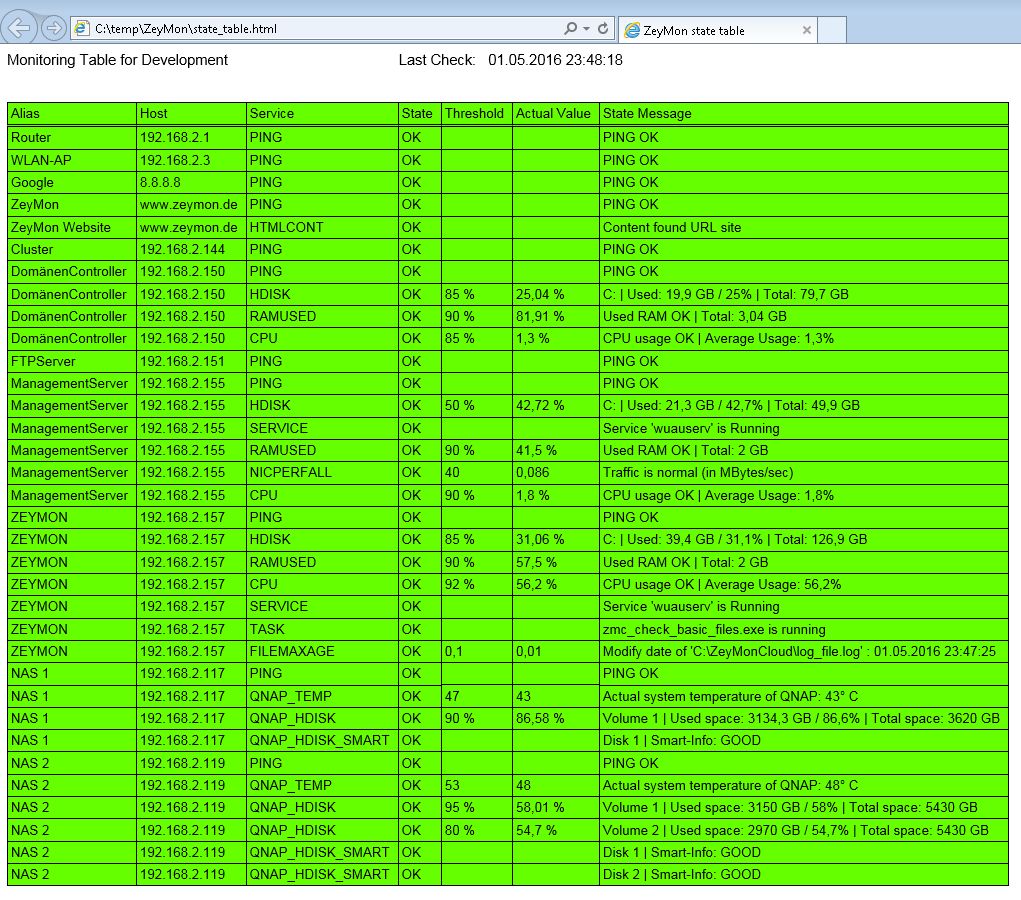Click the Refresh icon in address bar
This screenshot has height=900, width=1021.
tap(603, 29)
